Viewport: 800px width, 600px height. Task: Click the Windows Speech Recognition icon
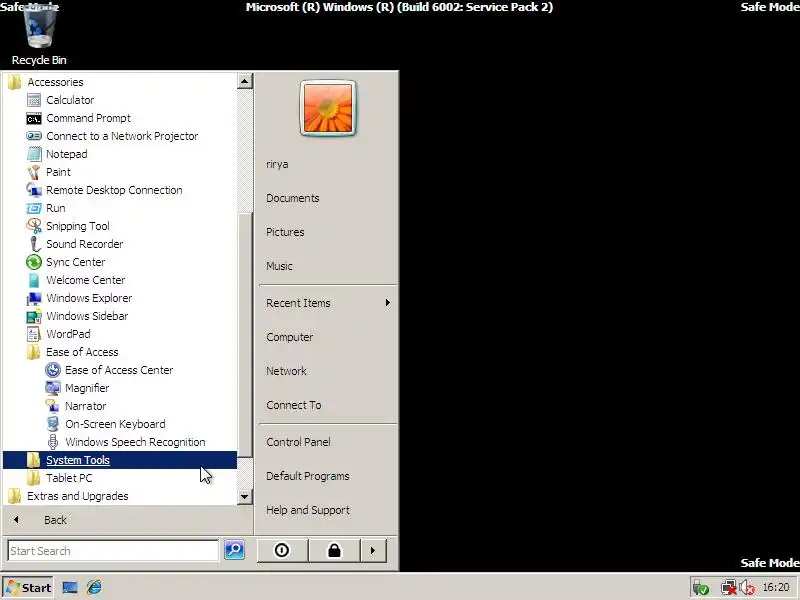[53, 442]
